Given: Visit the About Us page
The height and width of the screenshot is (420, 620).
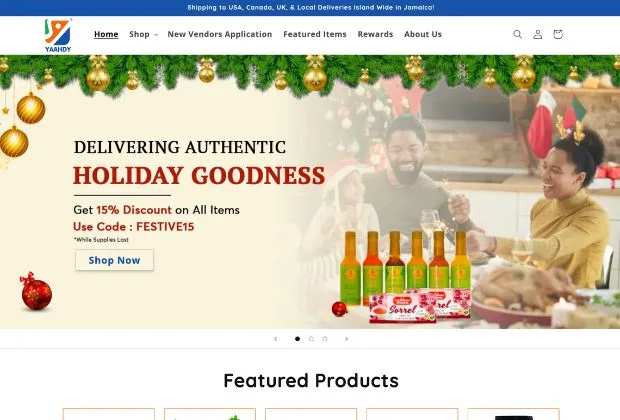Looking at the screenshot, I should coord(423,34).
